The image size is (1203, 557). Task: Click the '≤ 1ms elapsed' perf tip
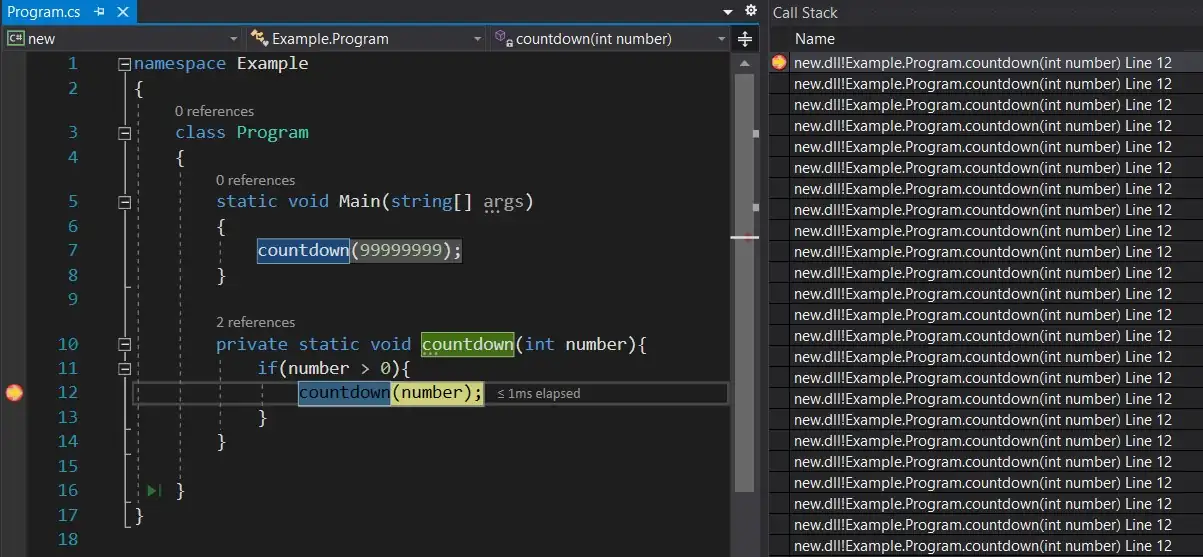tap(538, 393)
